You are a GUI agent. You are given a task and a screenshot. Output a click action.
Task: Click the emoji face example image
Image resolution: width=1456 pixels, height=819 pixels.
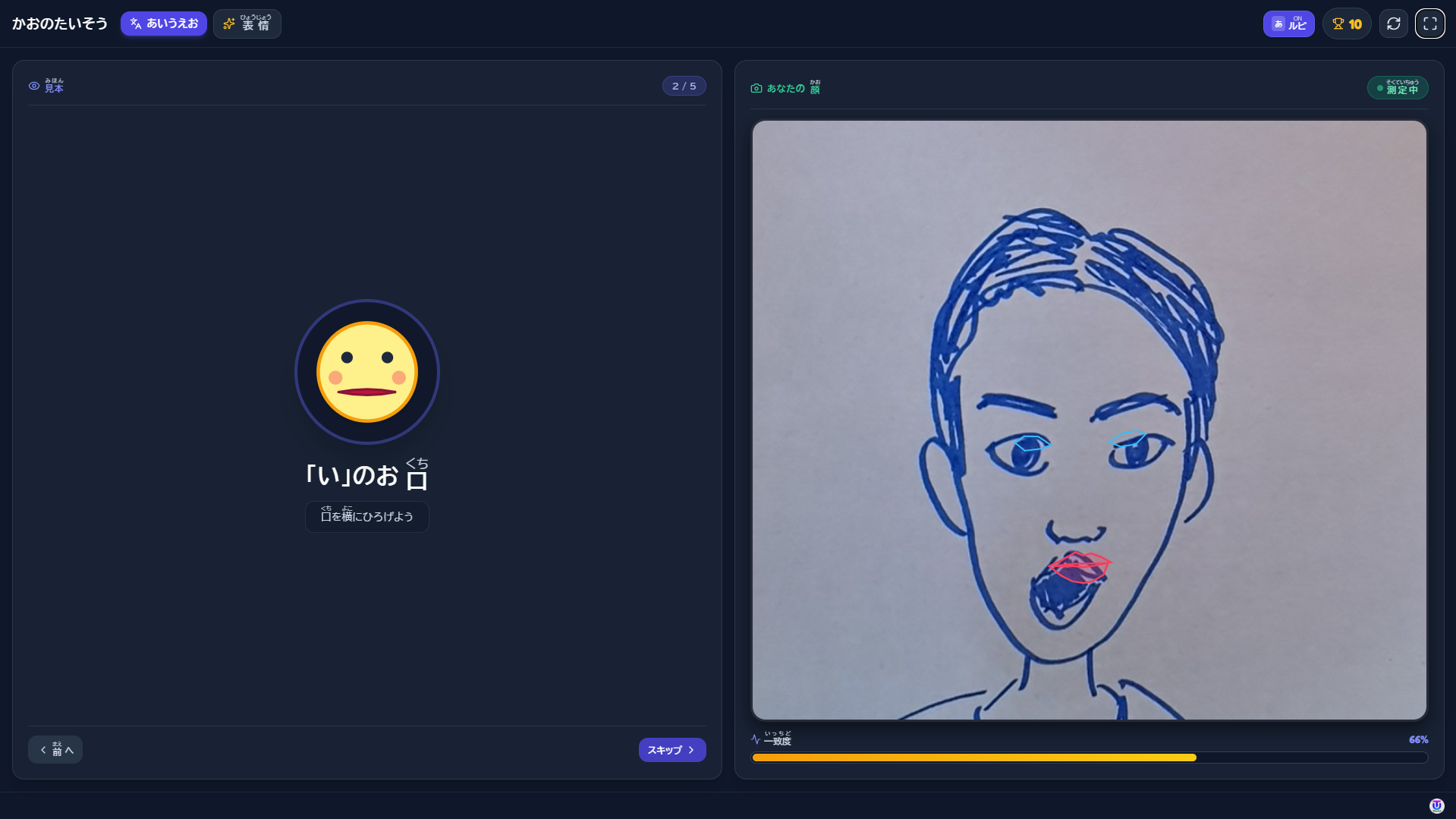(367, 372)
